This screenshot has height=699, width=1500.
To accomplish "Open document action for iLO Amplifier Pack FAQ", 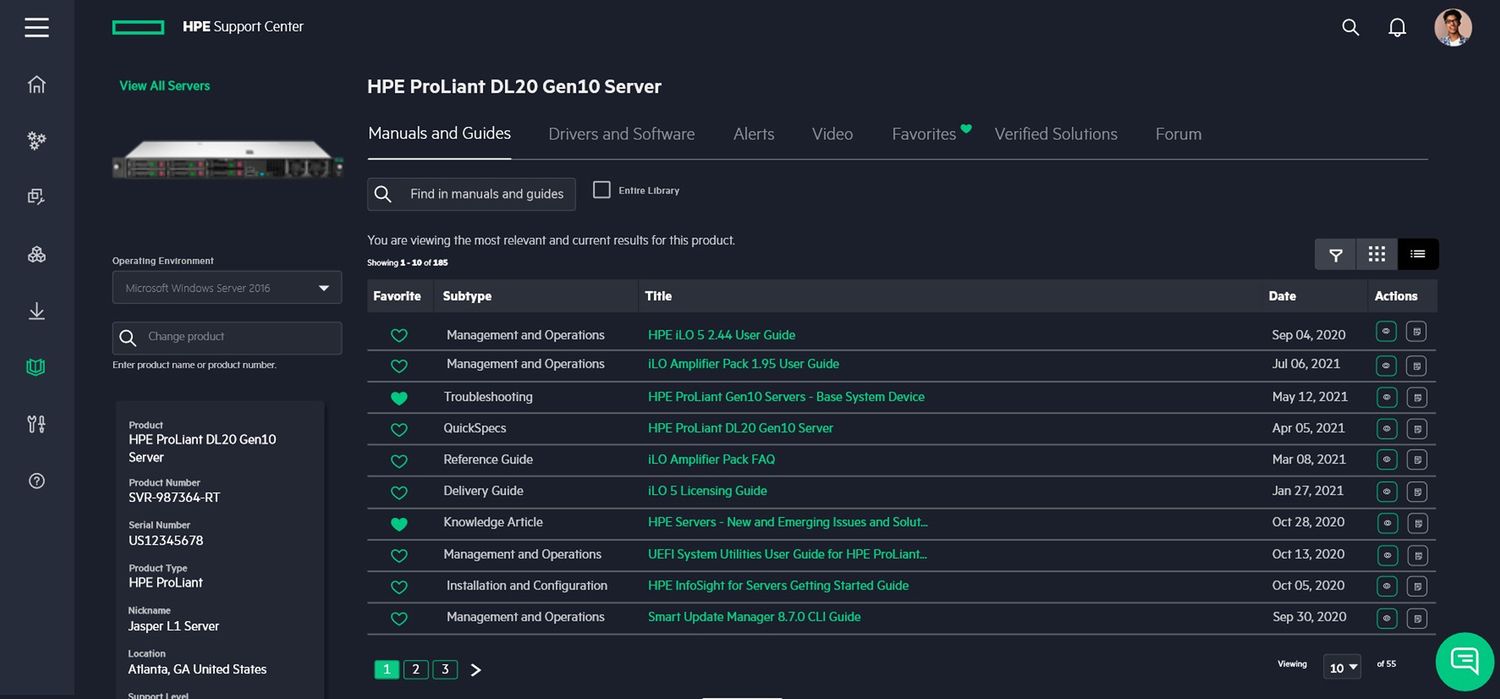I will [1416, 461].
